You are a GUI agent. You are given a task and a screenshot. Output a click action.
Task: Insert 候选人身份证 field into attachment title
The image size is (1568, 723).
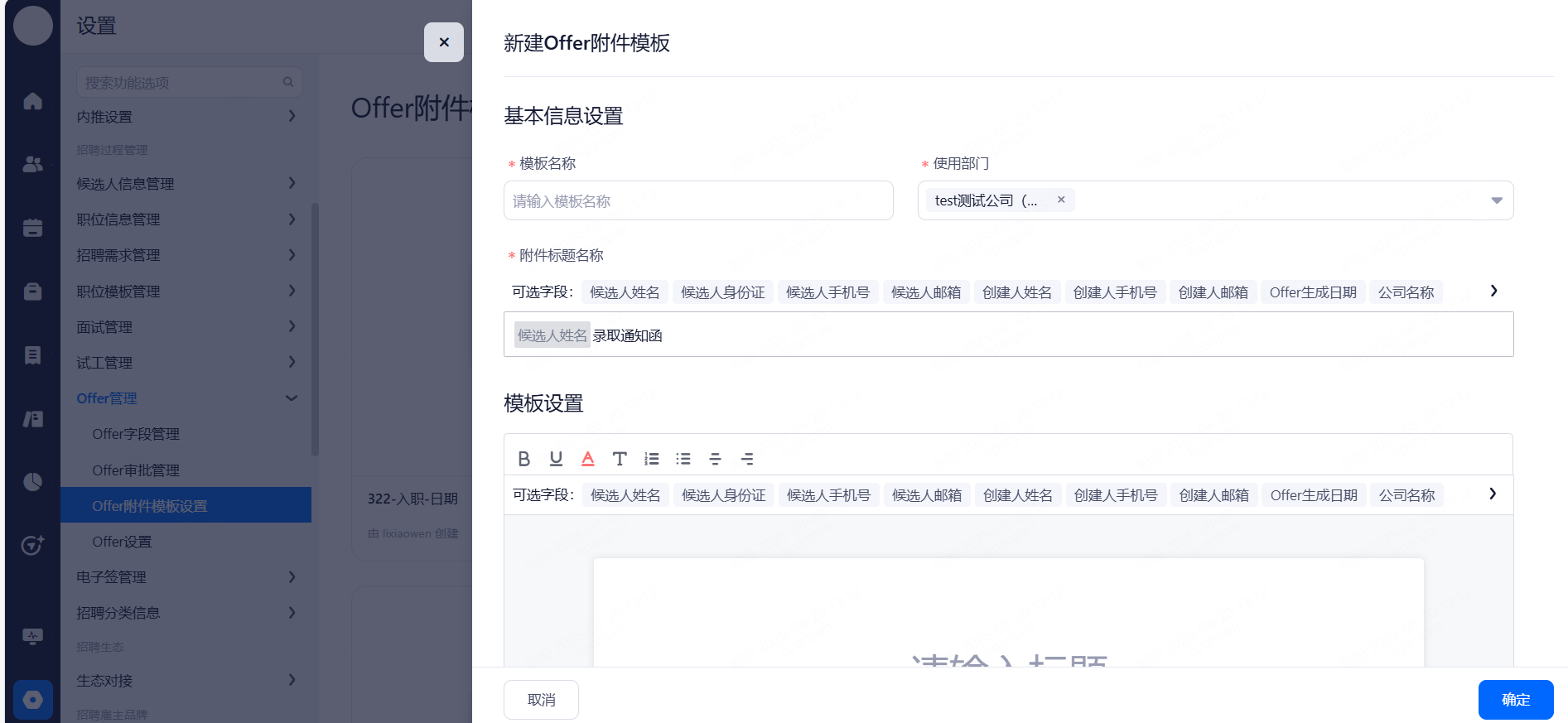point(722,292)
